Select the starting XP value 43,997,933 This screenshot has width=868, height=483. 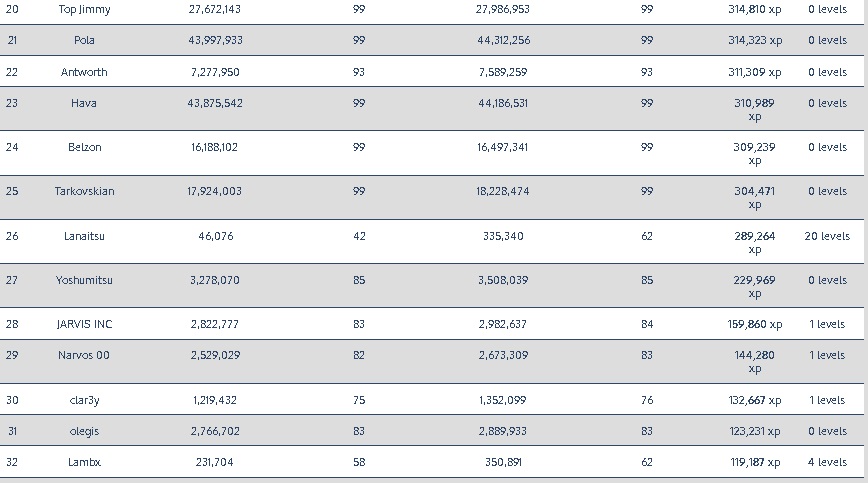(215, 40)
